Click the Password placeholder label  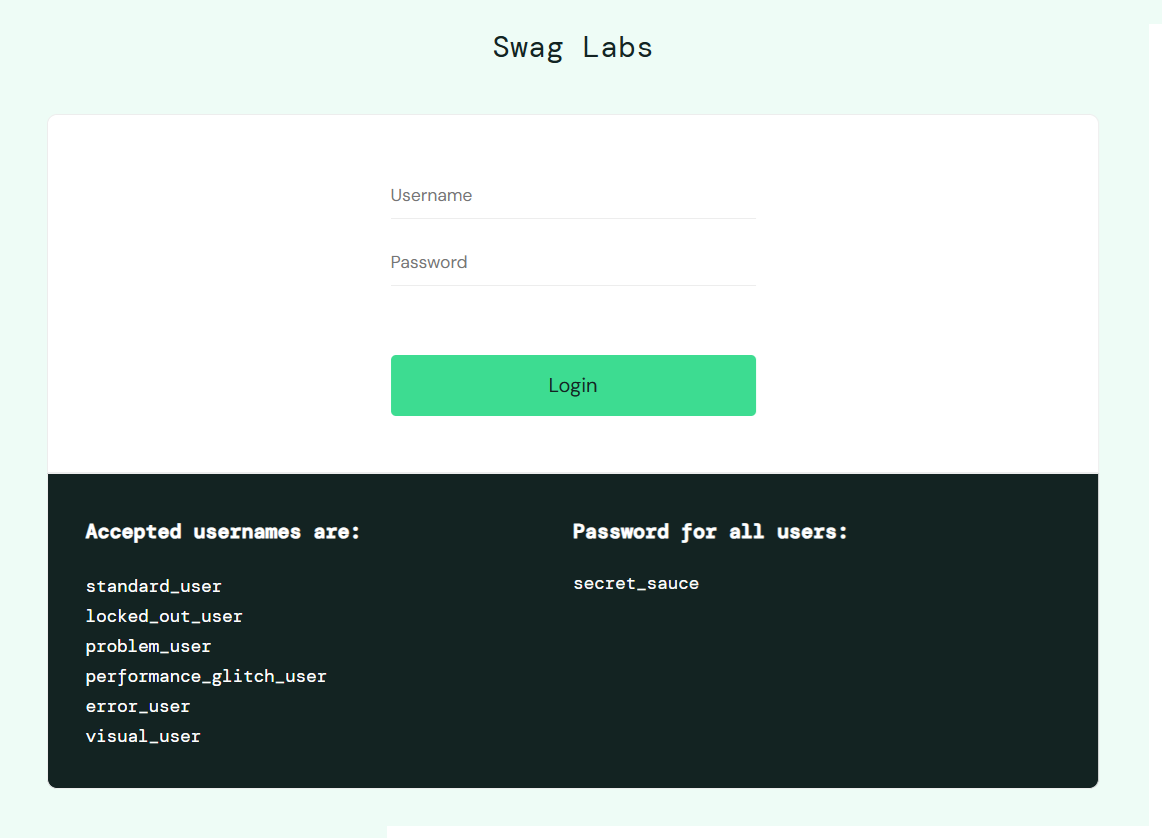tap(428, 262)
